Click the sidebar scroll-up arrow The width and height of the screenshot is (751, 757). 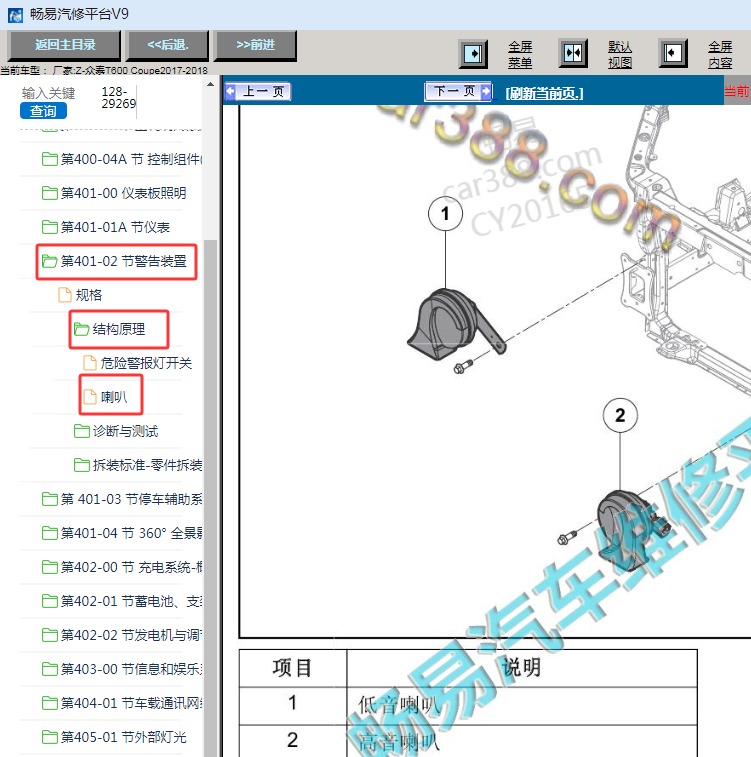210,84
